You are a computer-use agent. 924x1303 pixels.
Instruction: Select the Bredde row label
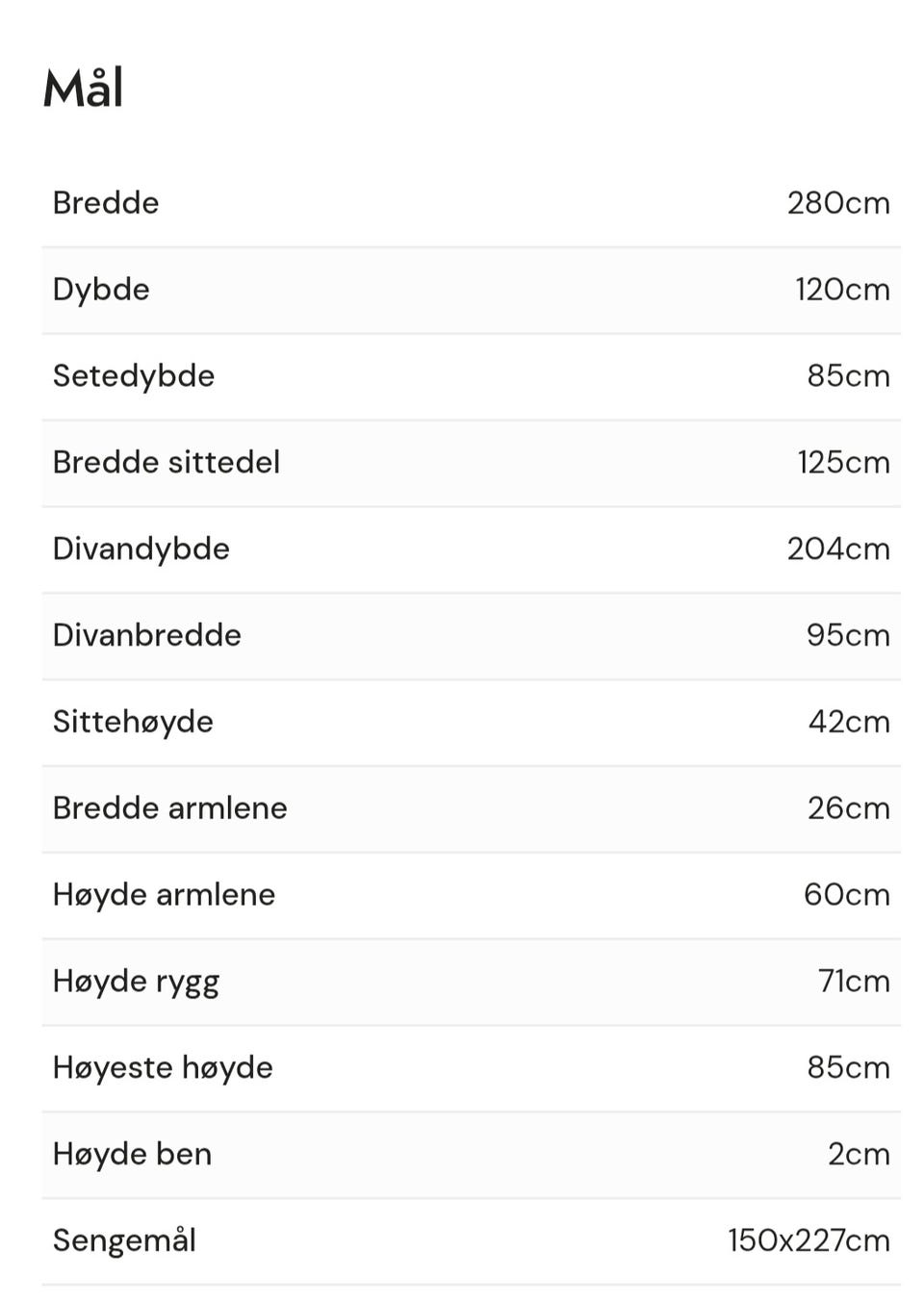coord(106,203)
